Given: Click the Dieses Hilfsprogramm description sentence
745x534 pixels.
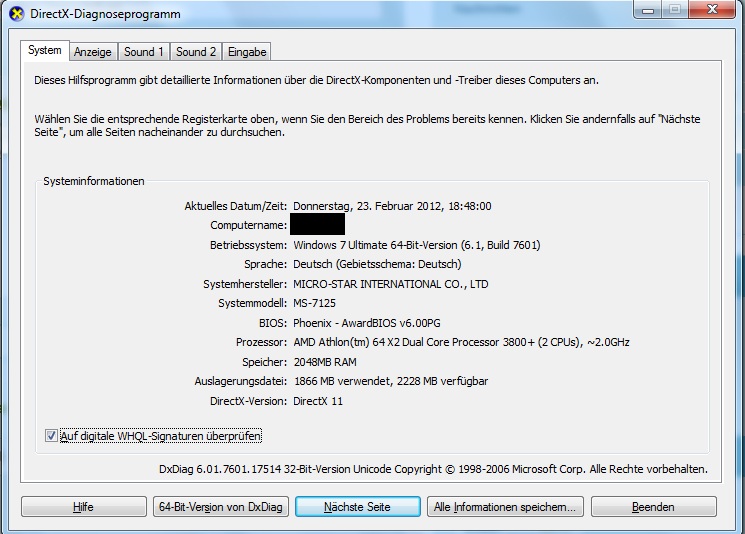Looking at the screenshot, I should pos(316,80).
